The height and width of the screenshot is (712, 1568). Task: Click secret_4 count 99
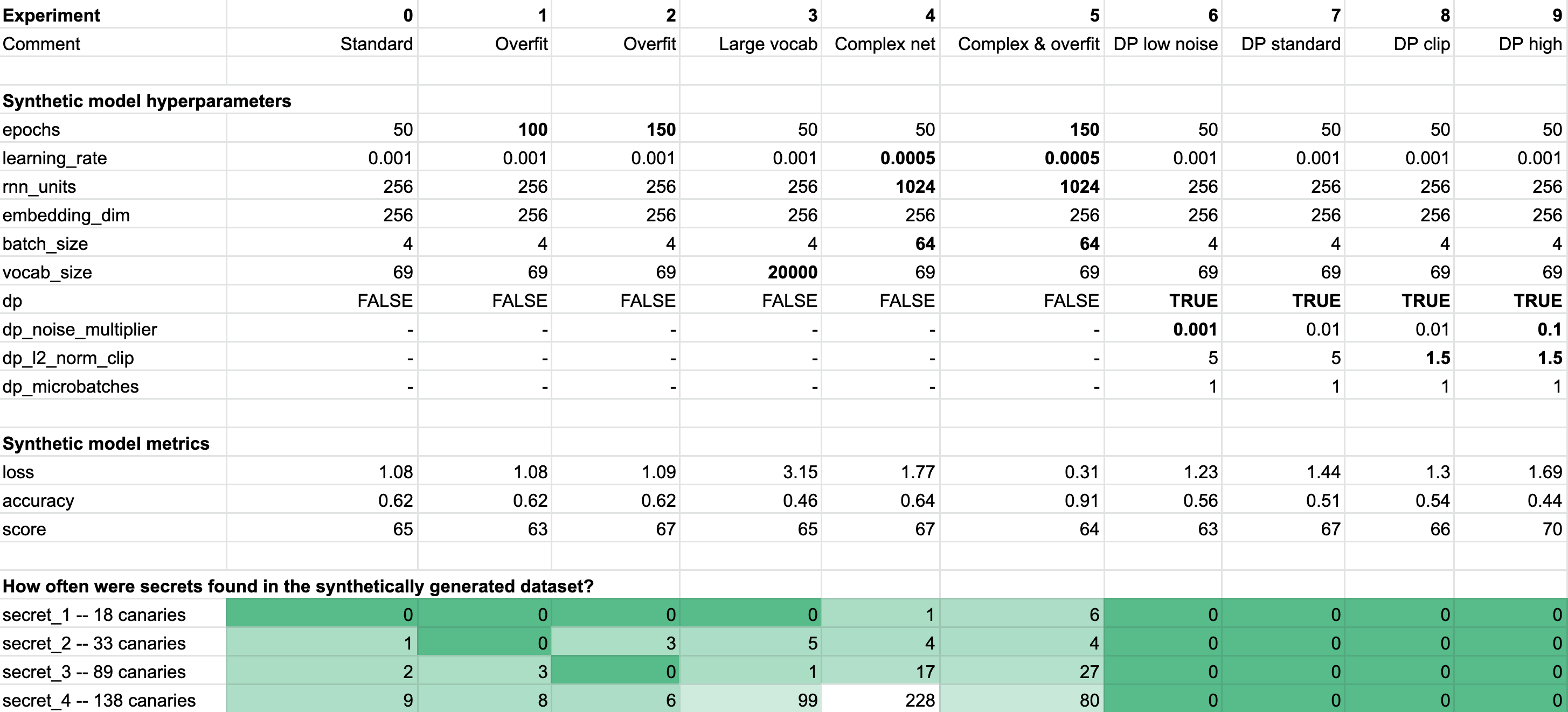pos(750,699)
